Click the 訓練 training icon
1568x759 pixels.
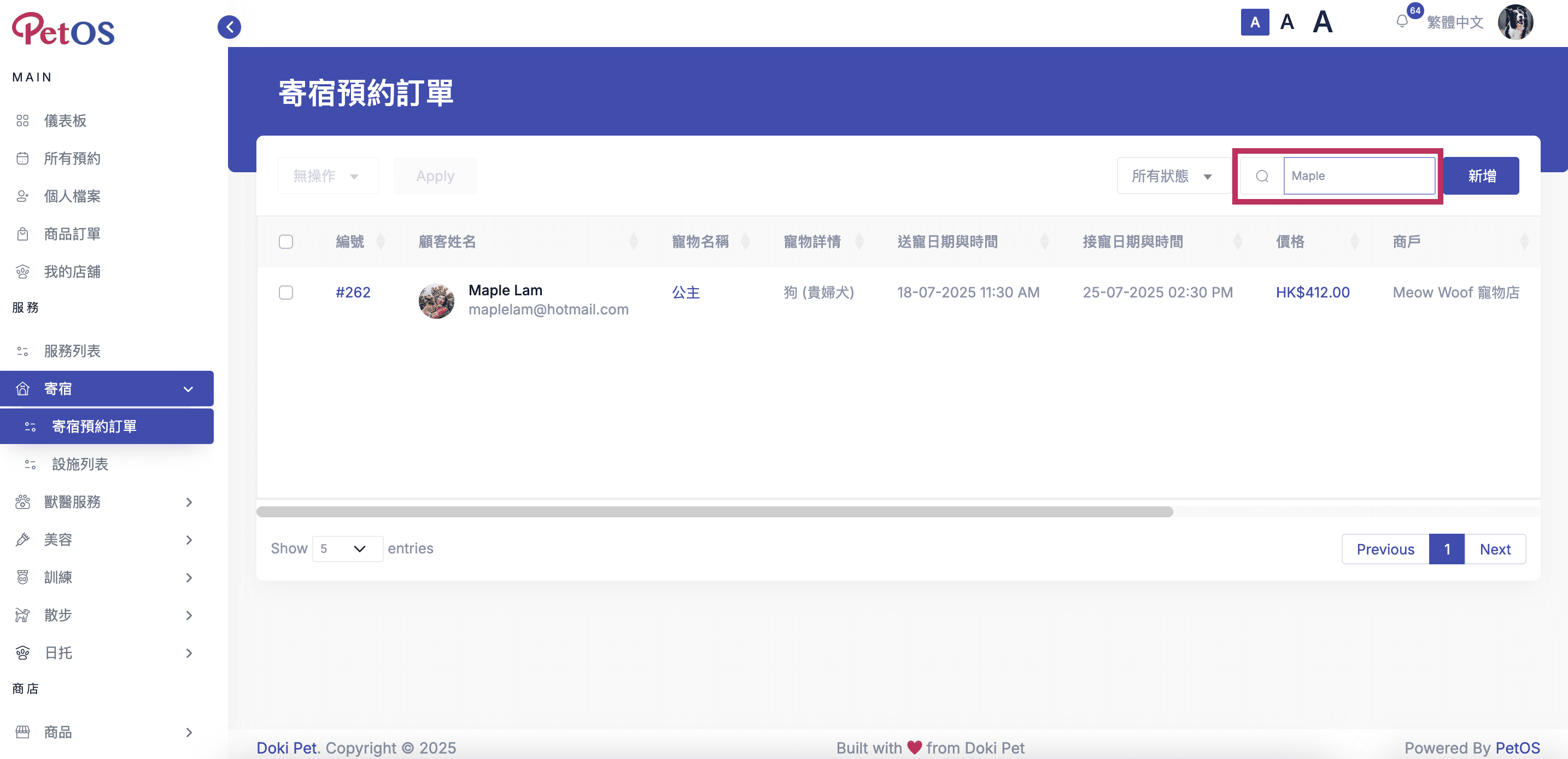[x=22, y=577]
